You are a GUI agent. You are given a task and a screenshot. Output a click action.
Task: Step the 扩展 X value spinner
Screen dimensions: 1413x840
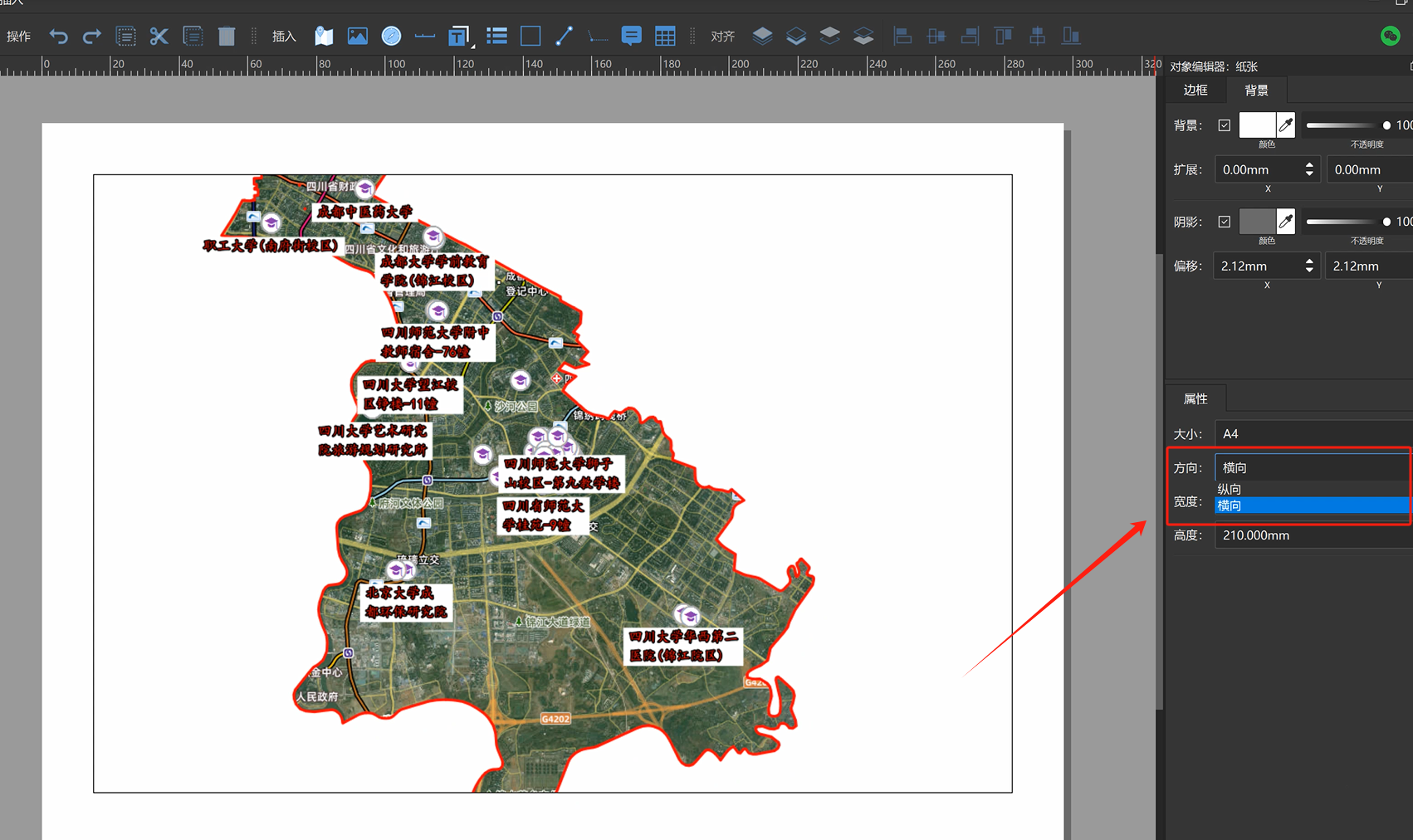pos(1310,169)
